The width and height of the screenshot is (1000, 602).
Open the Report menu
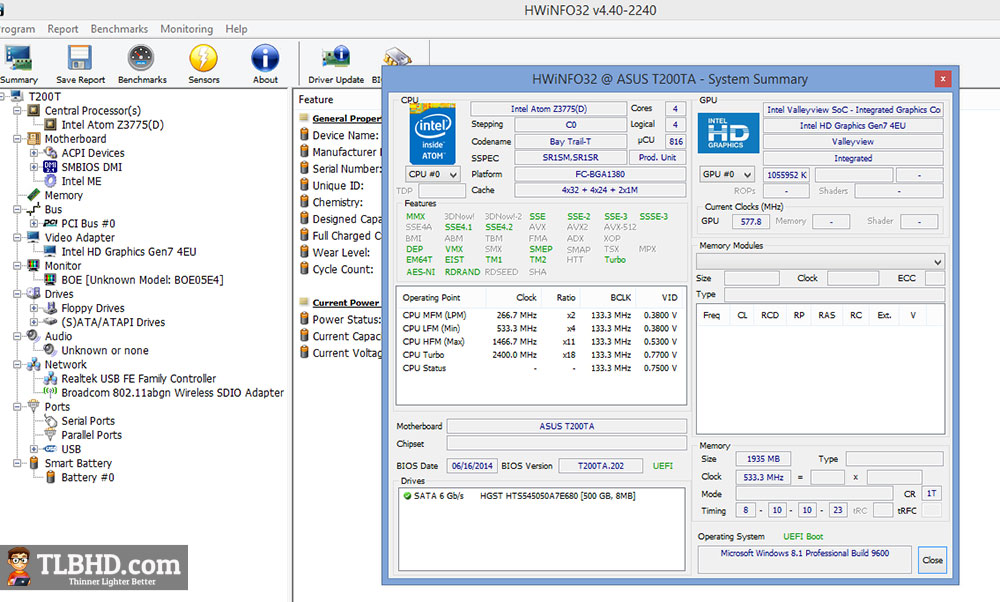62,29
